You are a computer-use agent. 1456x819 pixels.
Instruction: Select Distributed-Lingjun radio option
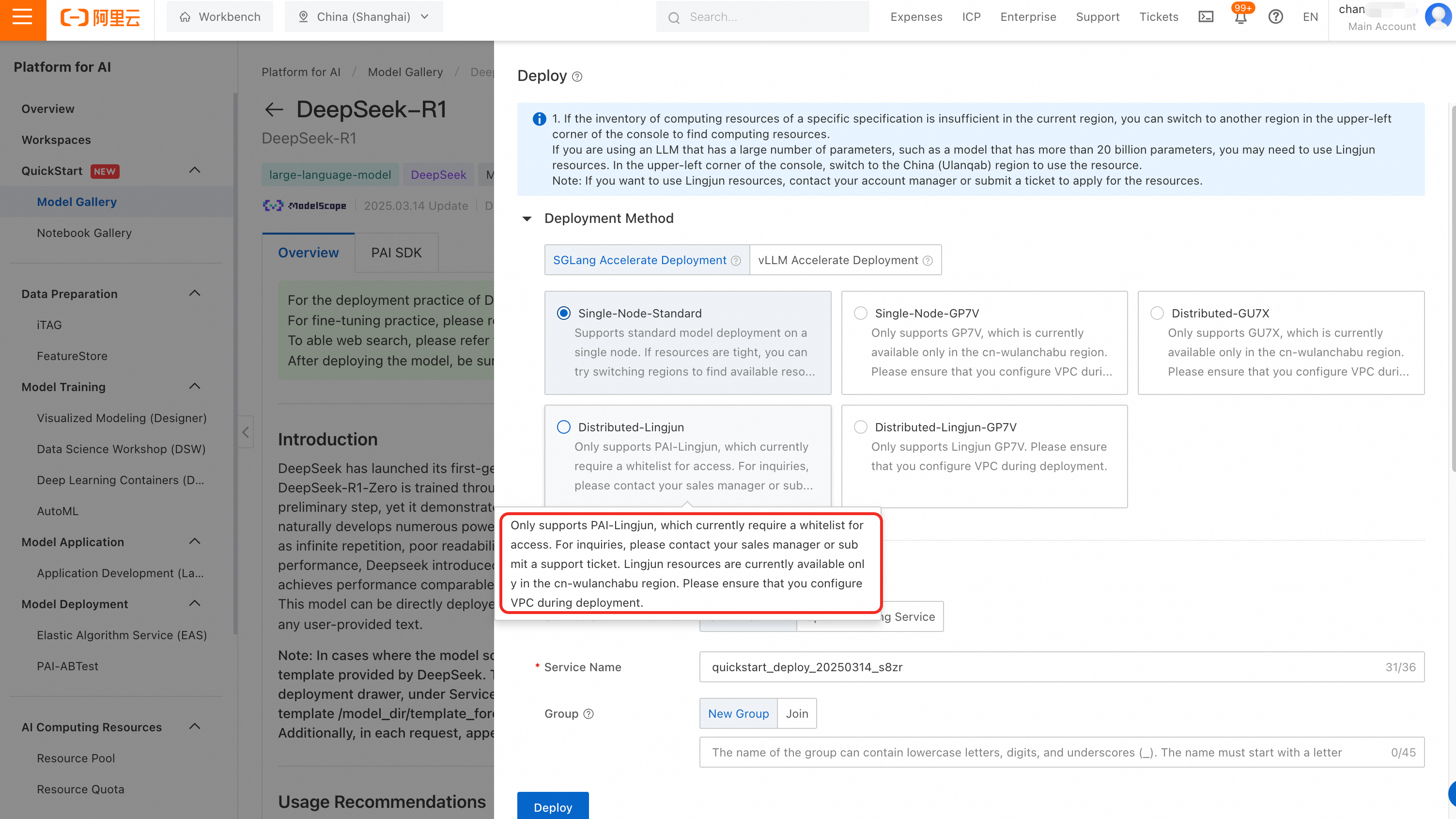(x=563, y=427)
